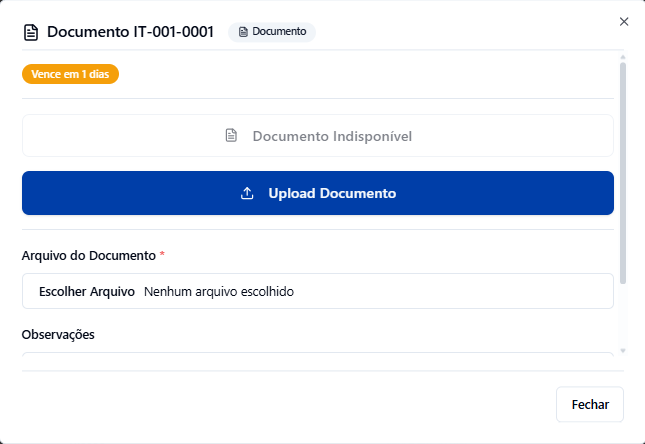Click the Documento type badge label

(x=279, y=32)
